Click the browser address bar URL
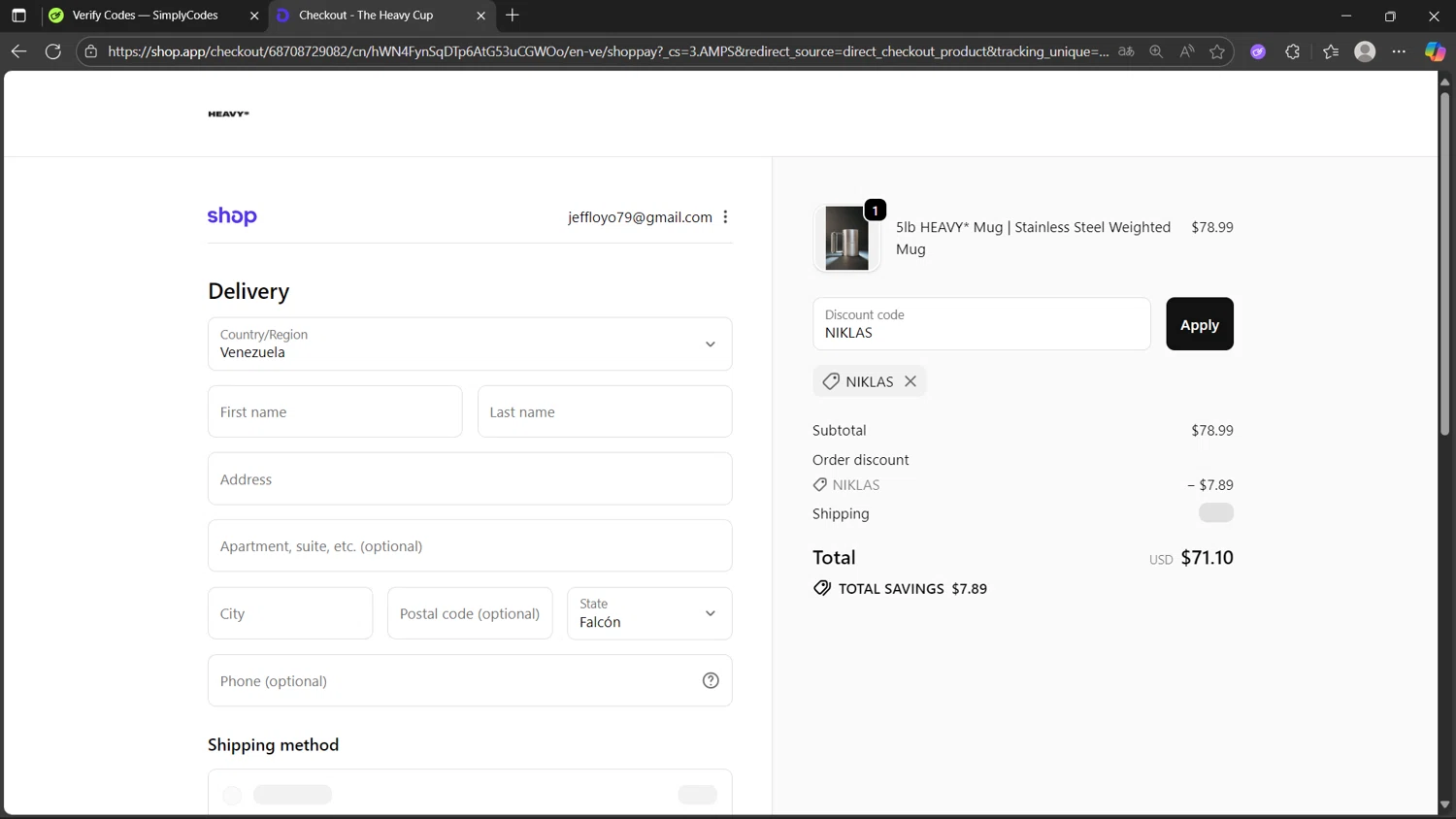The width and height of the screenshot is (1456, 819). [608, 51]
